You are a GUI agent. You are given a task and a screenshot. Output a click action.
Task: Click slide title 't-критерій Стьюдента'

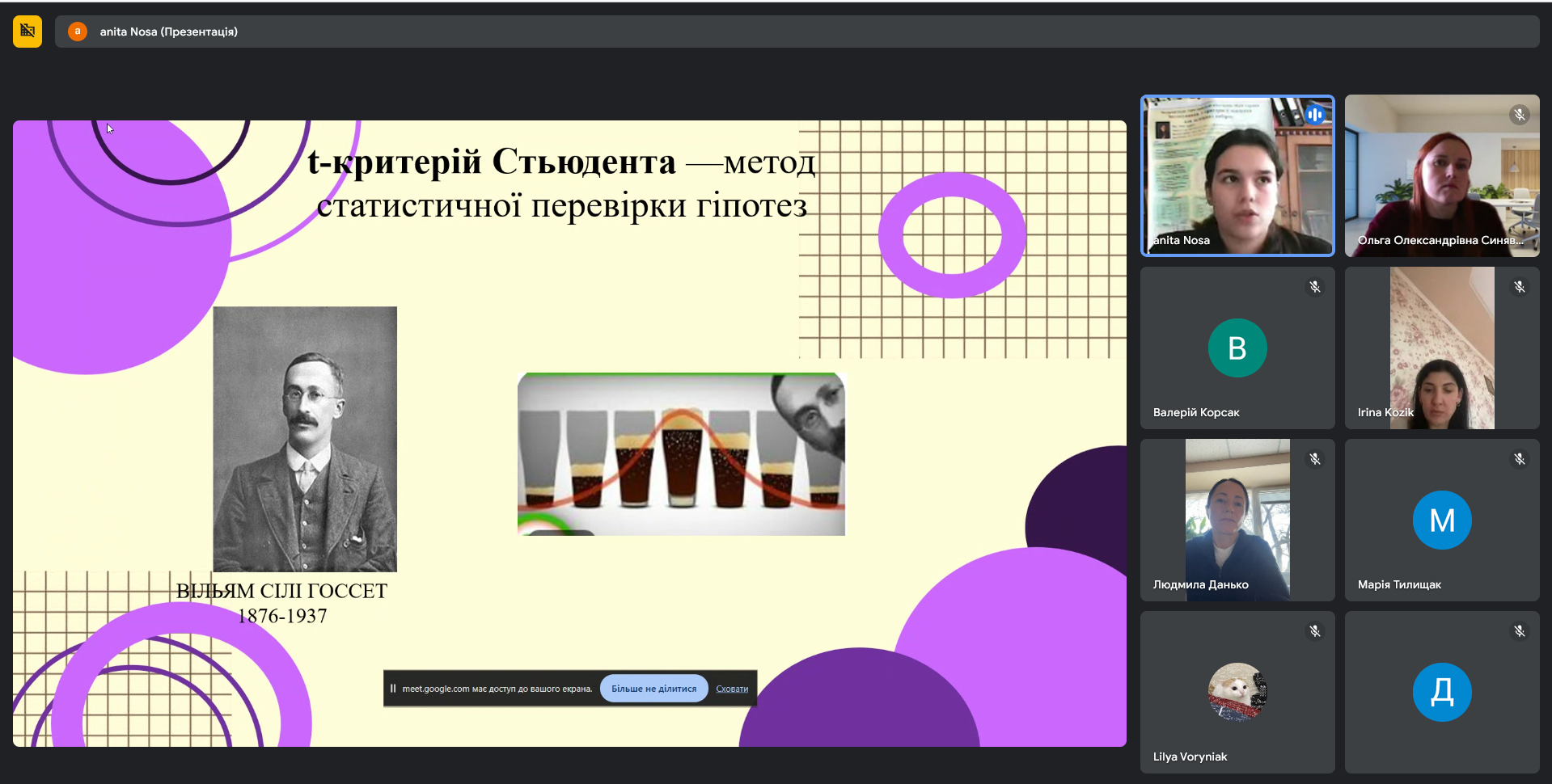(492, 162)
